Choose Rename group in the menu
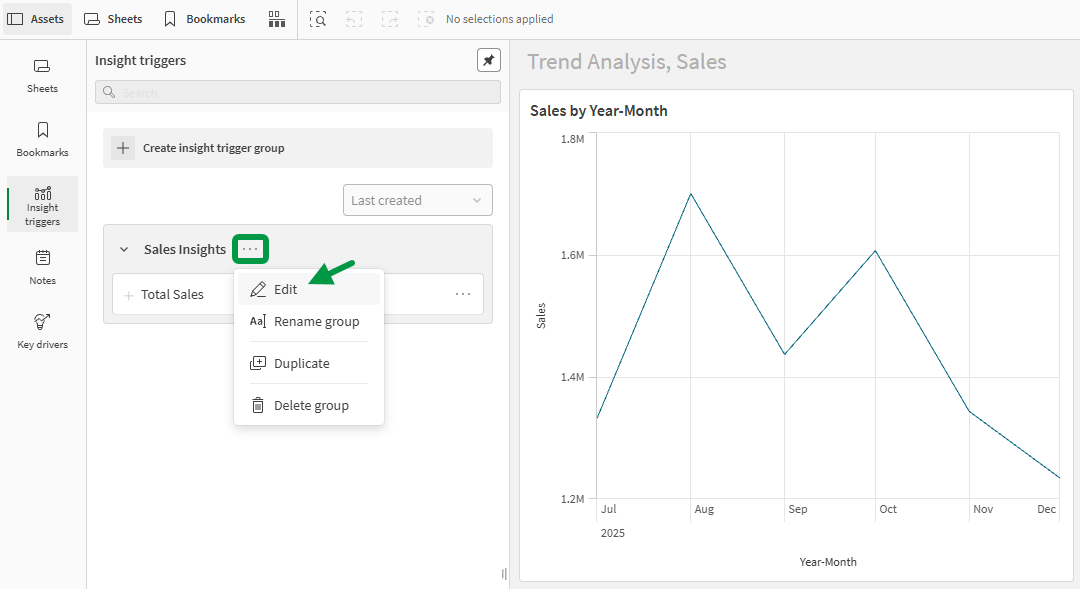This screenshot has height=589, width=1080. 316,321
